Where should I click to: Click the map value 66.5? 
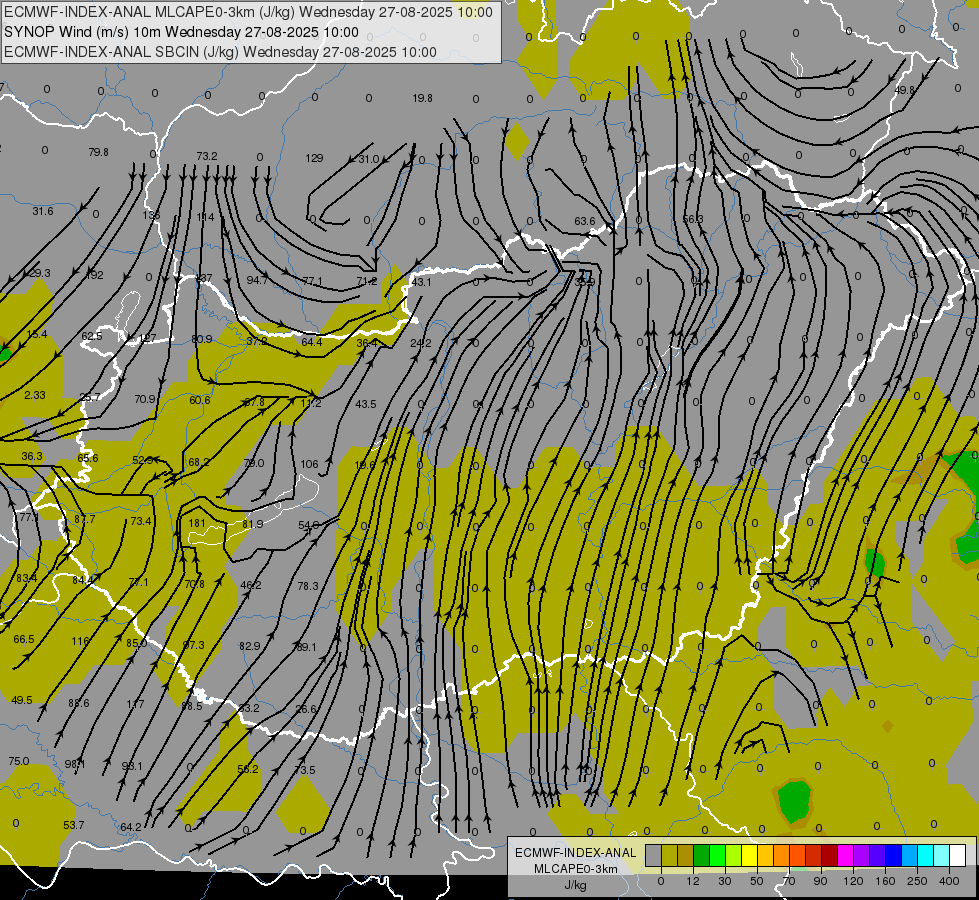24,639
